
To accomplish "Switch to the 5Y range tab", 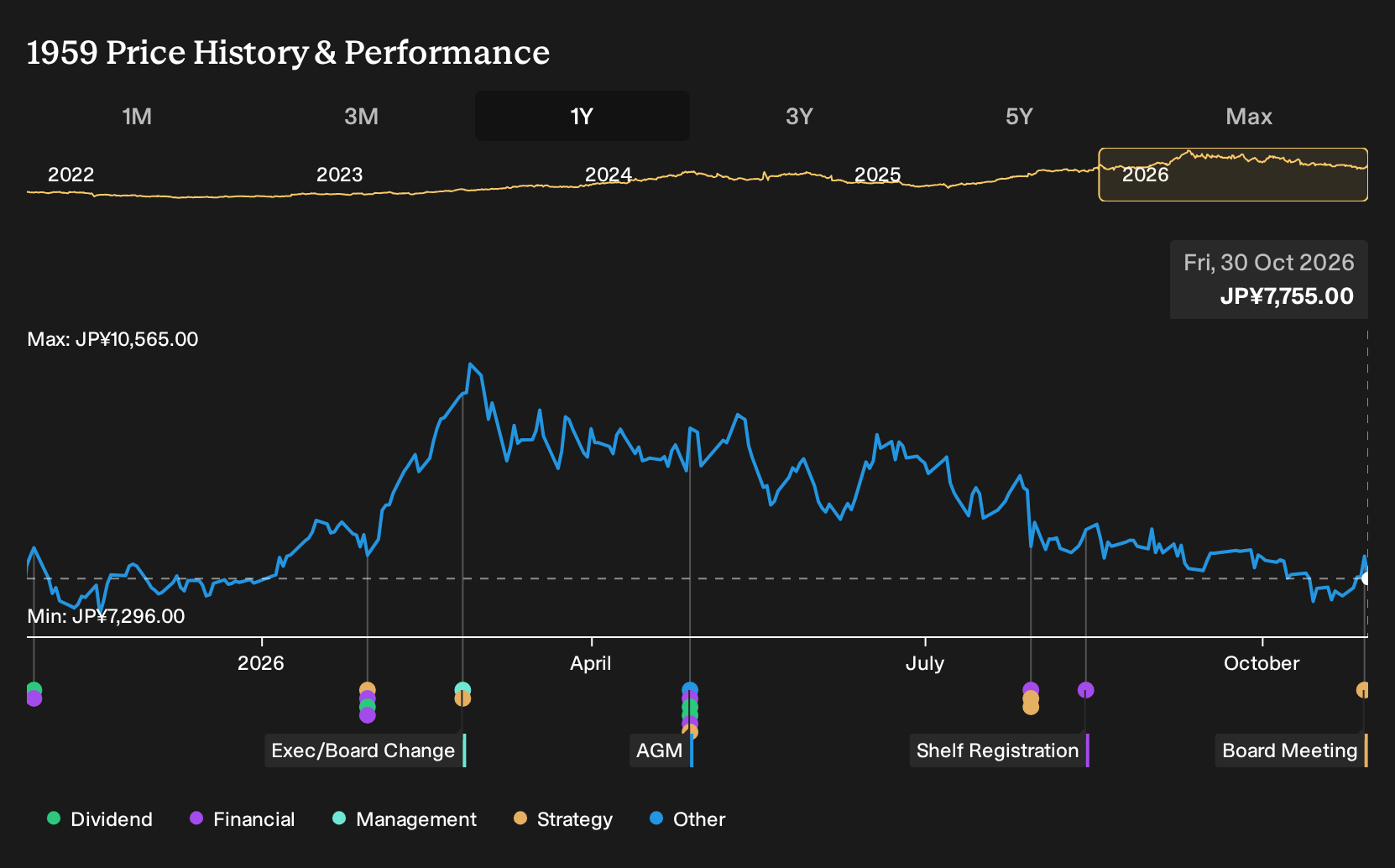I will point(1019,116).
